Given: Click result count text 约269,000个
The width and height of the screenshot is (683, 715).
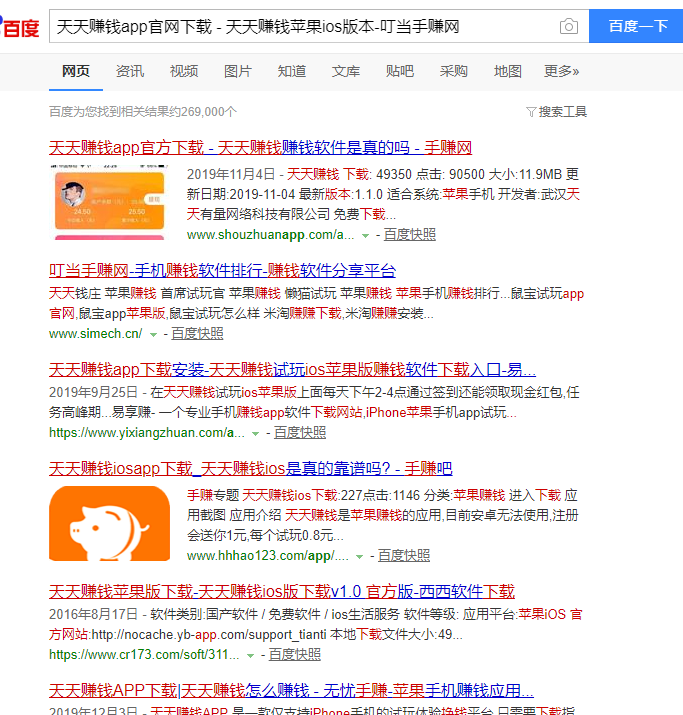Looking at the screenshot, I should point(203,112).
